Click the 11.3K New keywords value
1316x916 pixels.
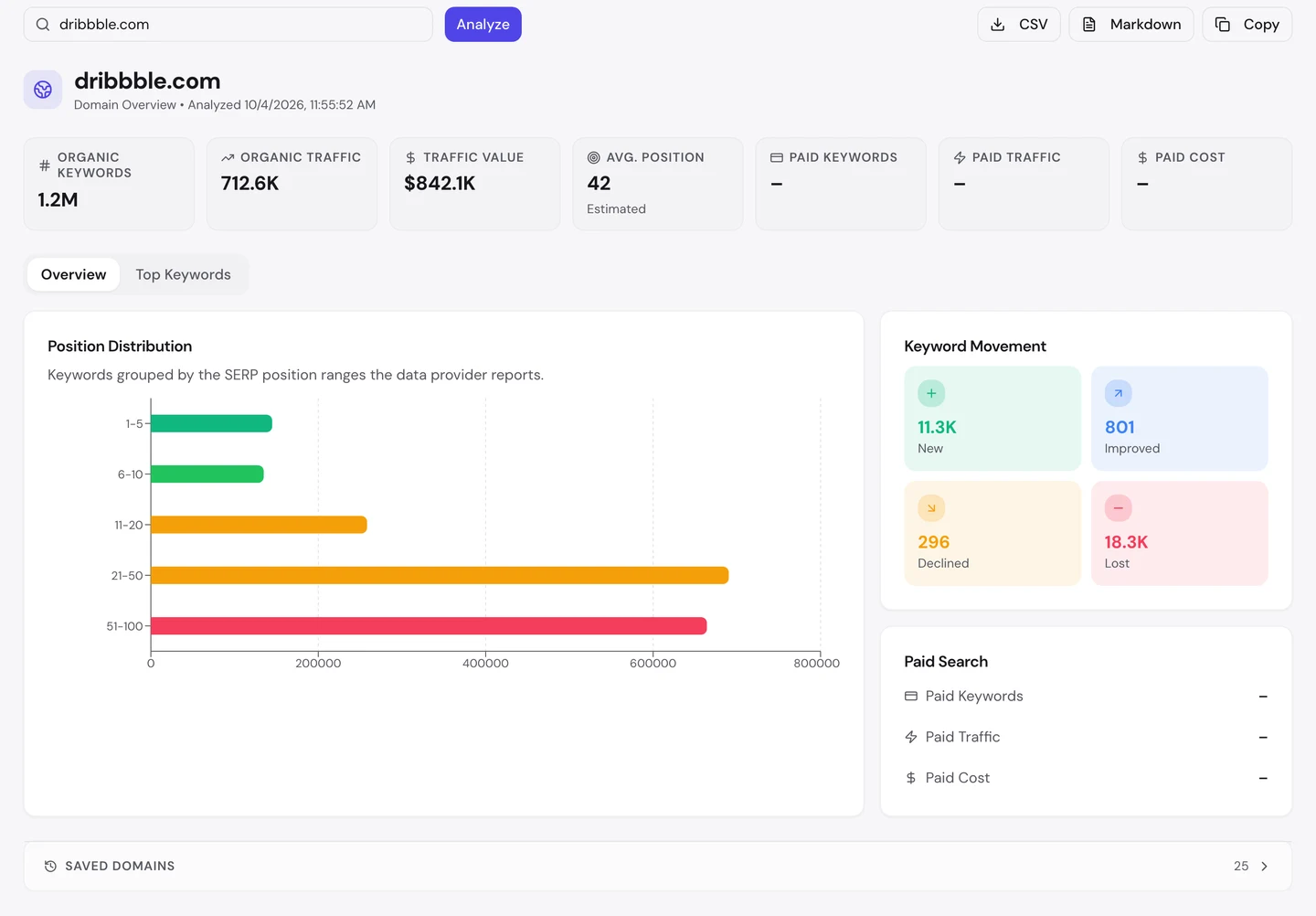(937, 427)
